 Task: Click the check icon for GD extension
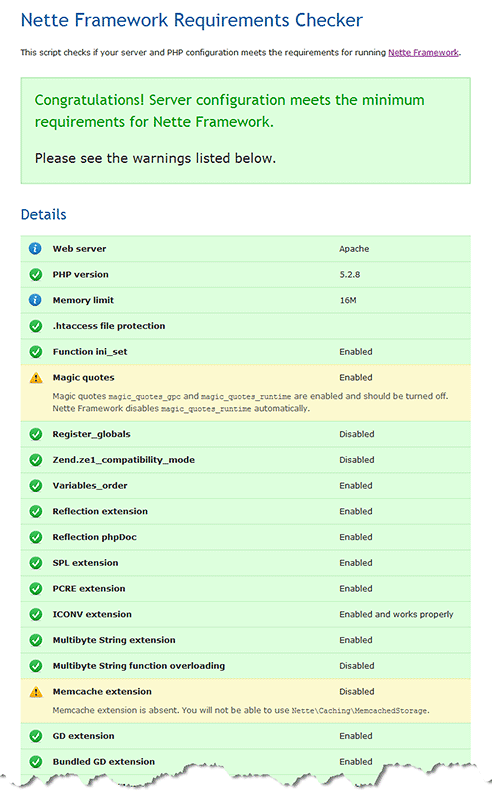35,736
